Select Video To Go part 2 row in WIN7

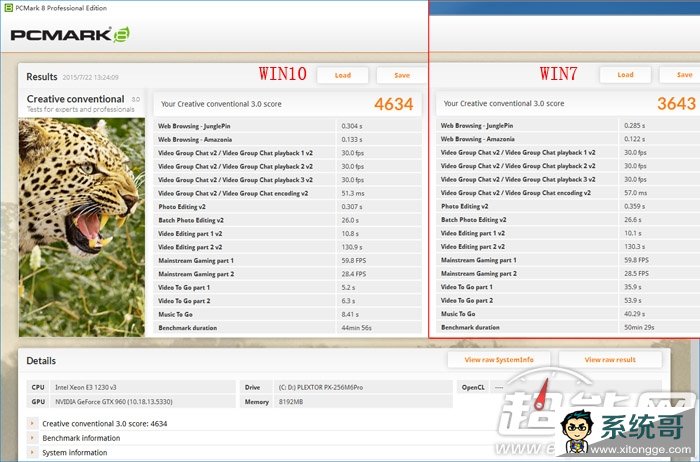coord(568,300)
